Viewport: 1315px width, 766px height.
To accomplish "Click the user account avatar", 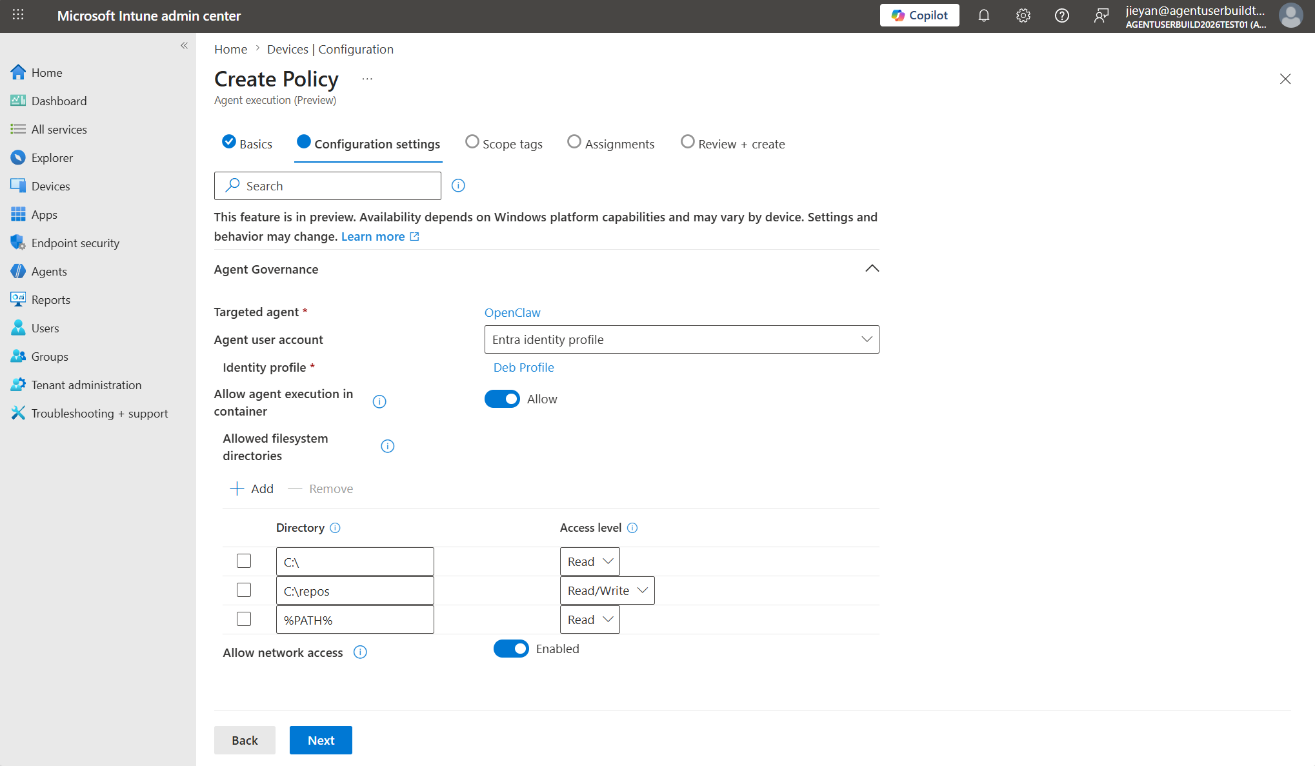I will [1291, 16].
